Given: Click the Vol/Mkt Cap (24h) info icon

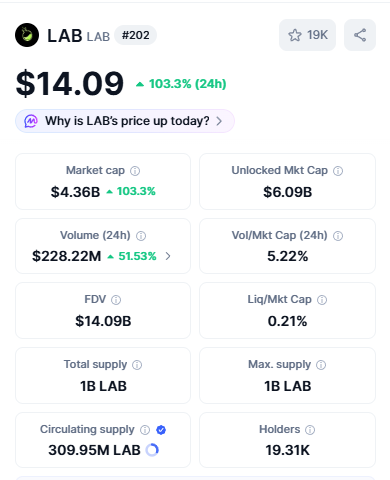Looking at the screenshot, I should tap(338, 236).
